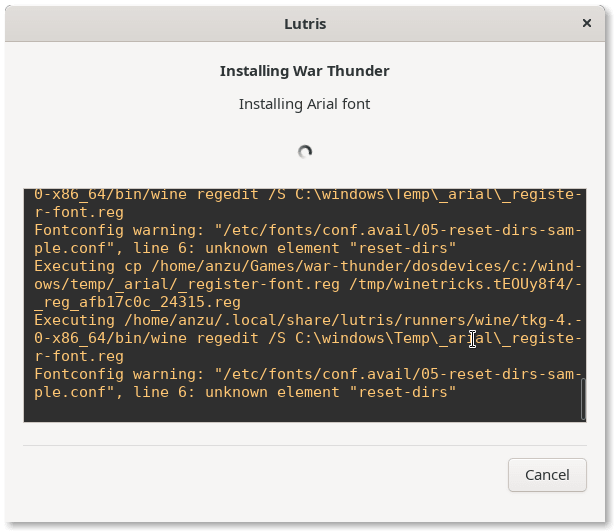This screenshot has height=531, width=614.
Task: Click the loading spinner icon
Action: click(x=305, y=152)
